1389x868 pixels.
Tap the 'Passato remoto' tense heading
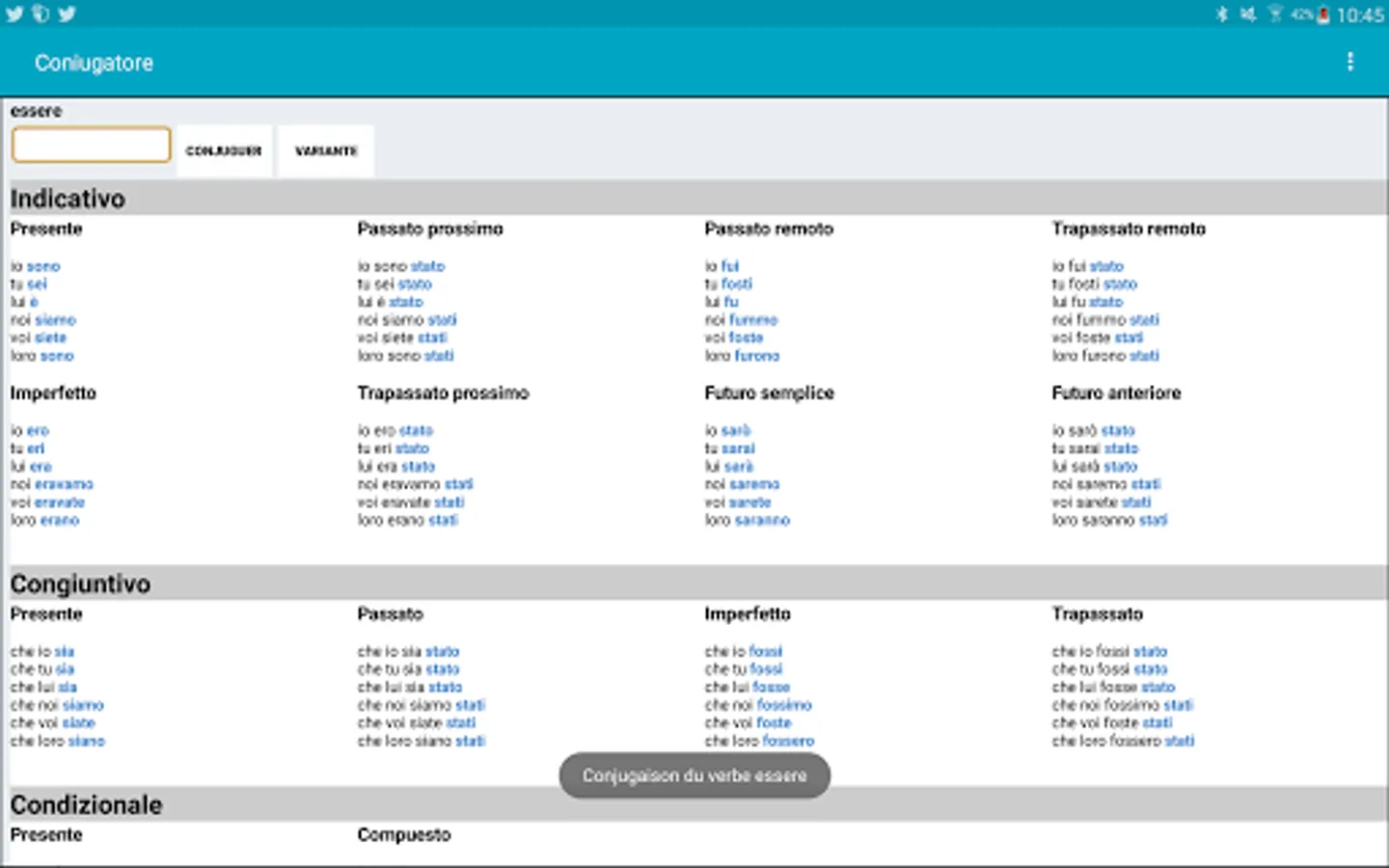click(769, 229)
